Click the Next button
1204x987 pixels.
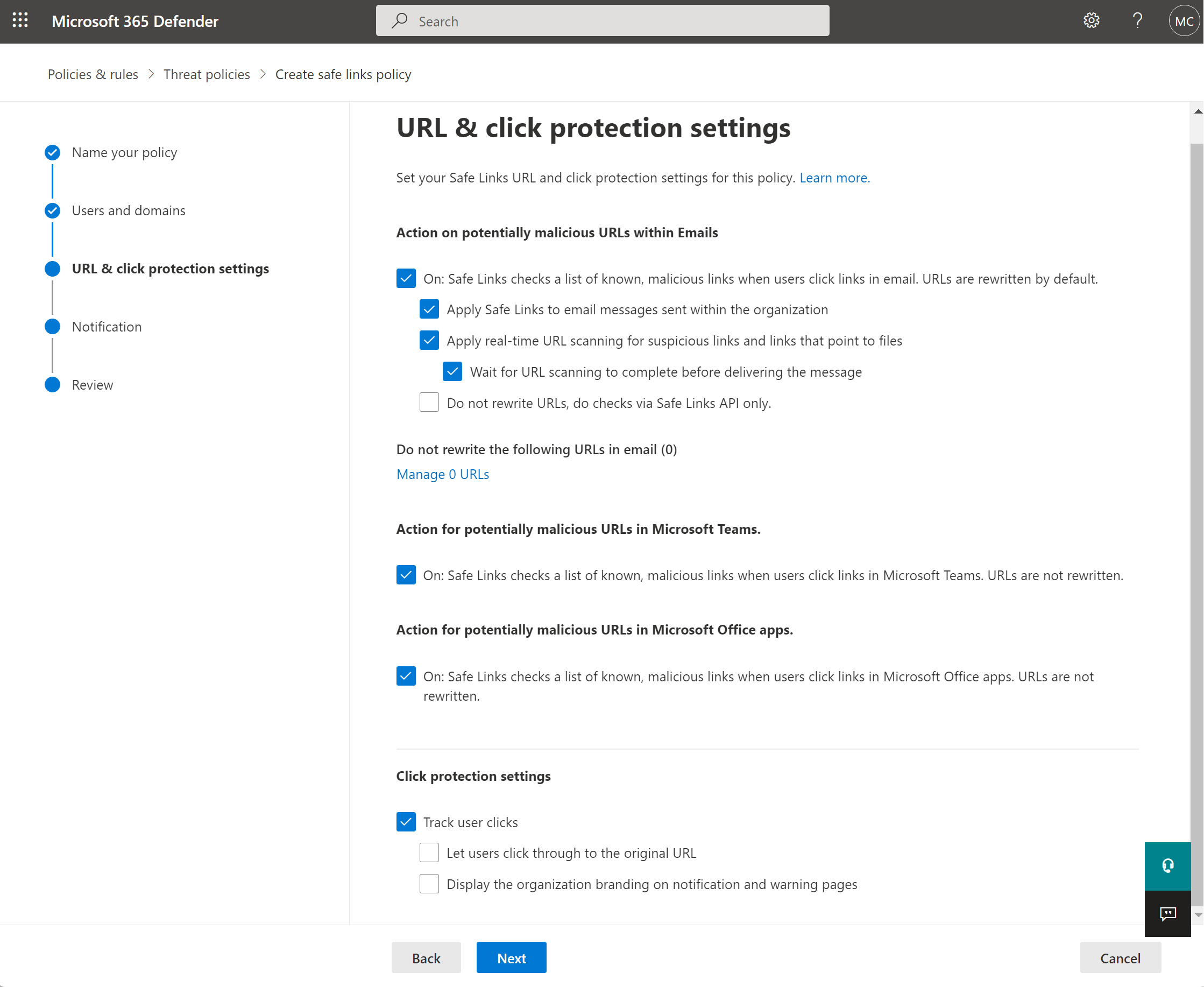pyautogui.click(x=512, y=958)
